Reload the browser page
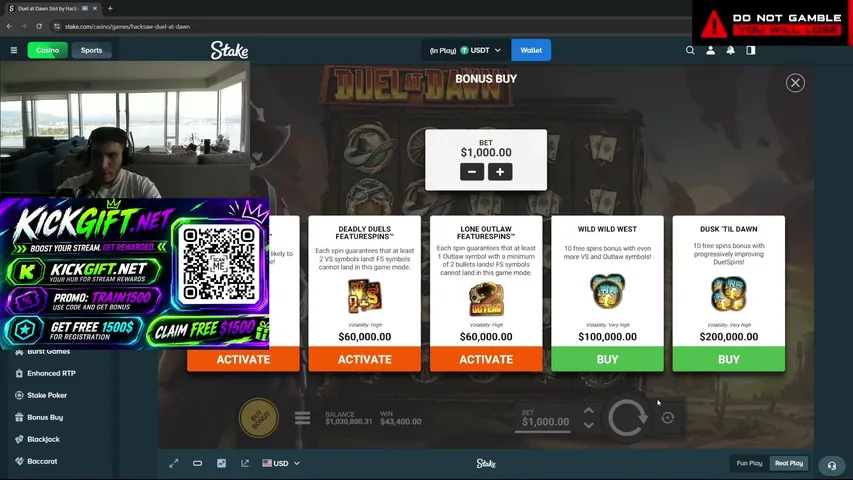853x480 pixels. click(39, 26)
